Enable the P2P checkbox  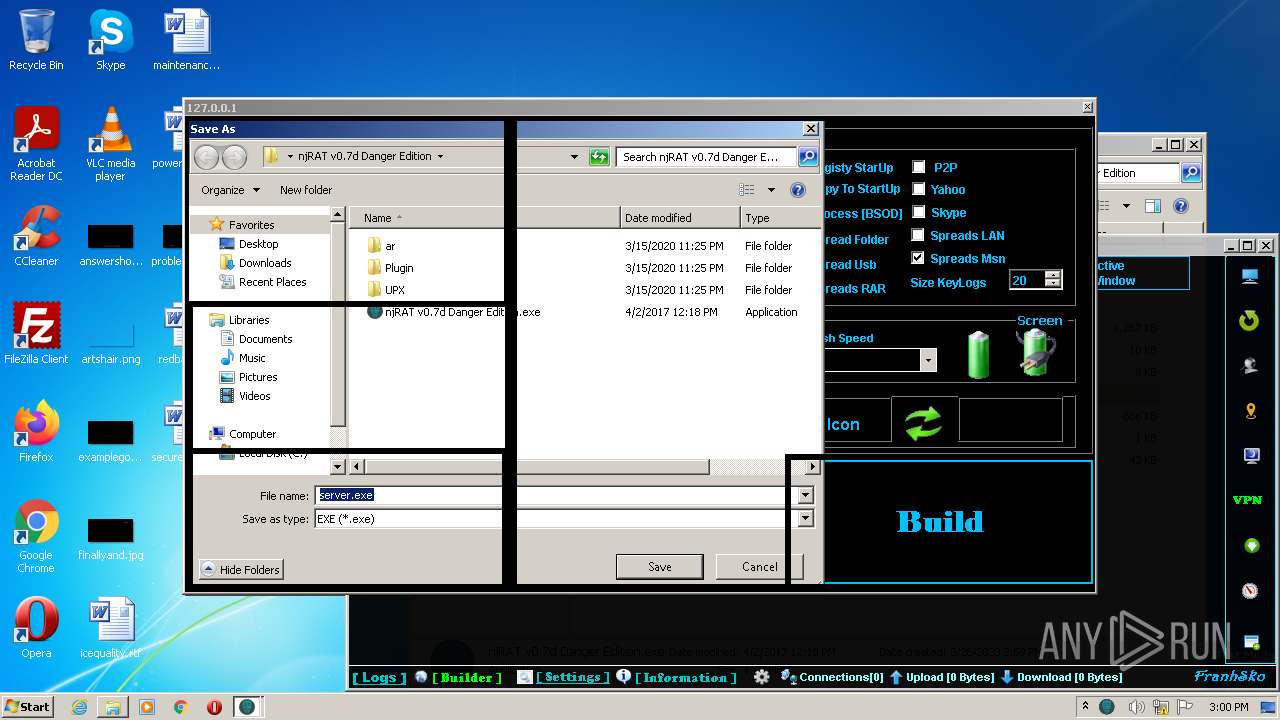tap(918, 167)
